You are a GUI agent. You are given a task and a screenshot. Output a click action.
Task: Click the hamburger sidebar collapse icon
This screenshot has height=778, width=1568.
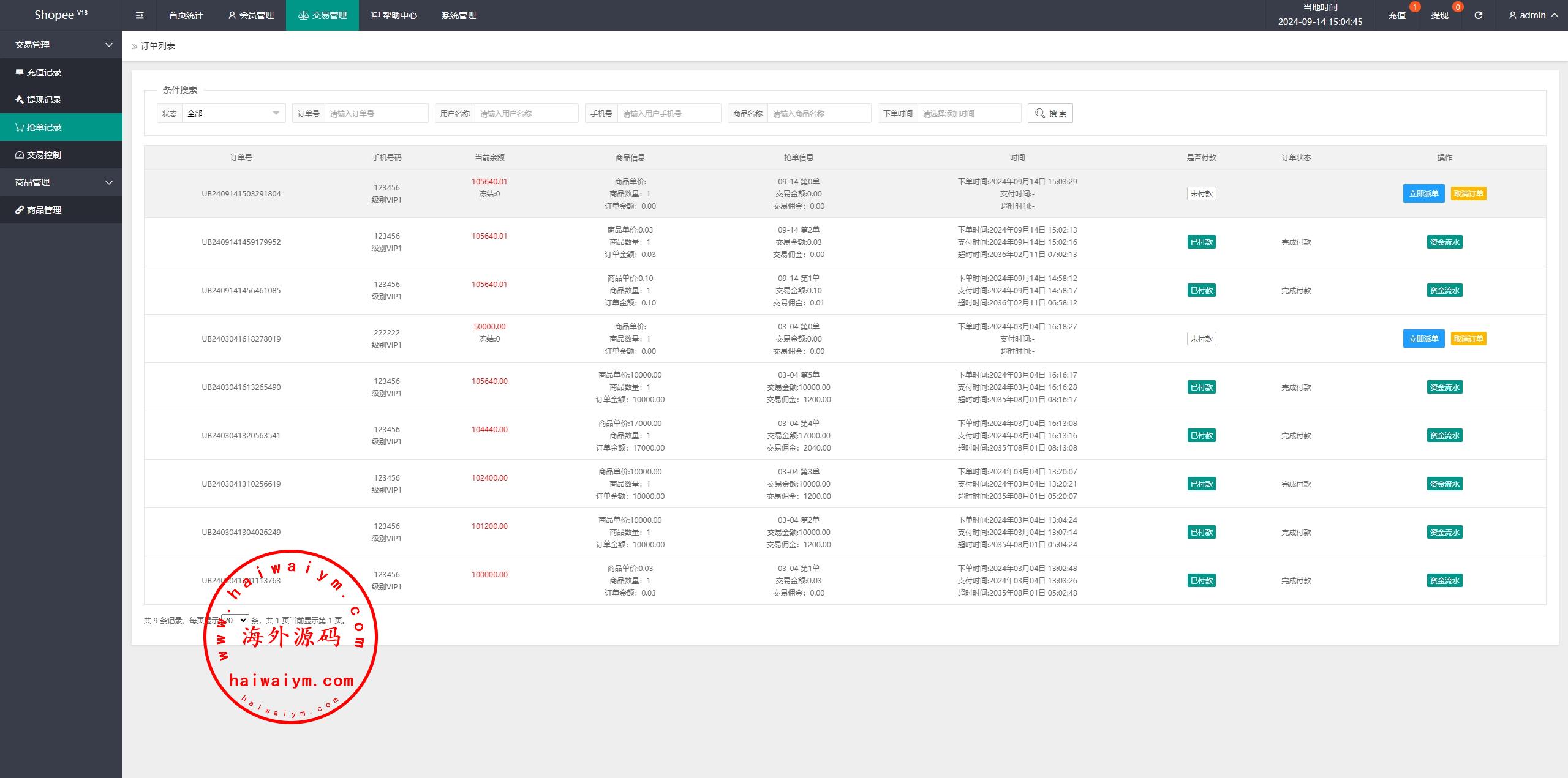click(x=140, y=15)
